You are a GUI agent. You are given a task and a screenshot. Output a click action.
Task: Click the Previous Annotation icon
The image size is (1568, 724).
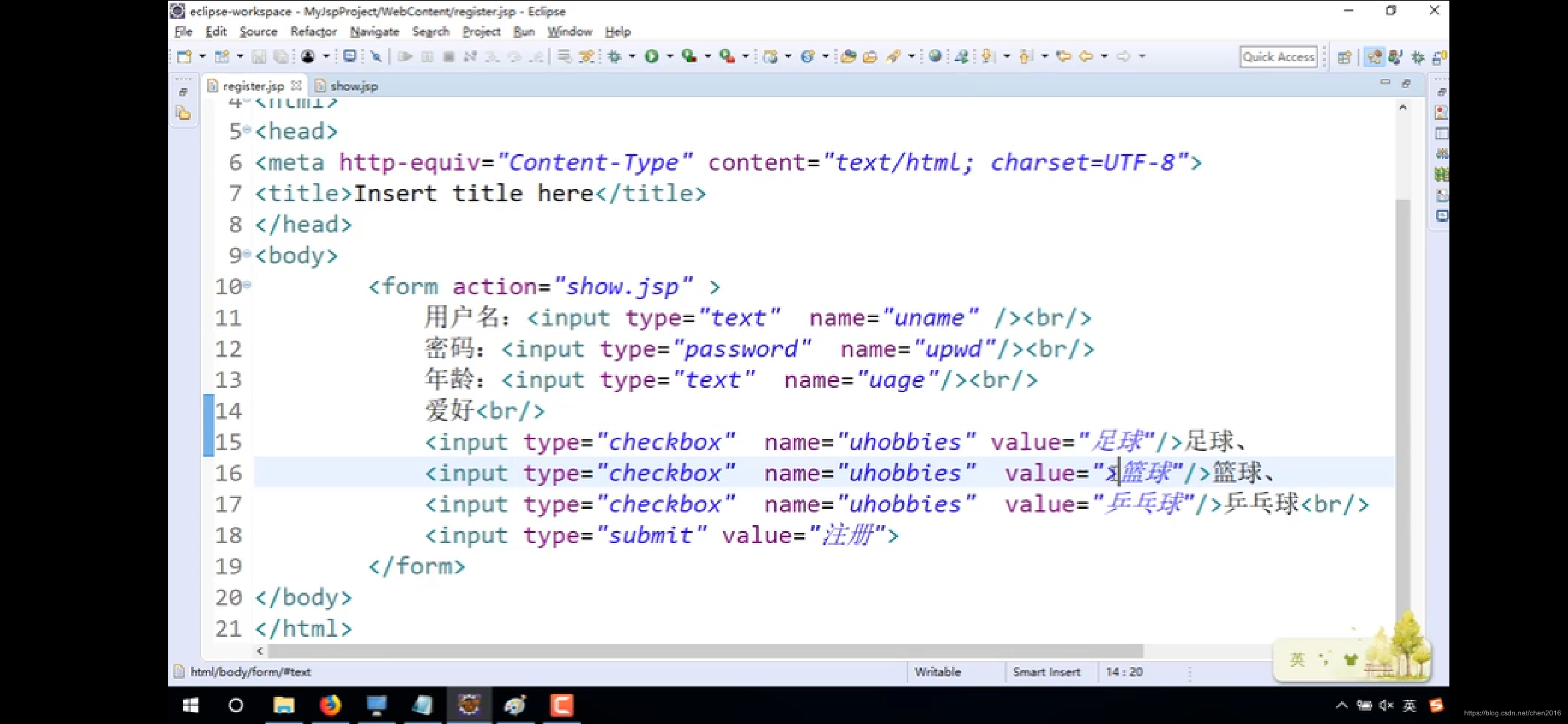coord(1026,57)
